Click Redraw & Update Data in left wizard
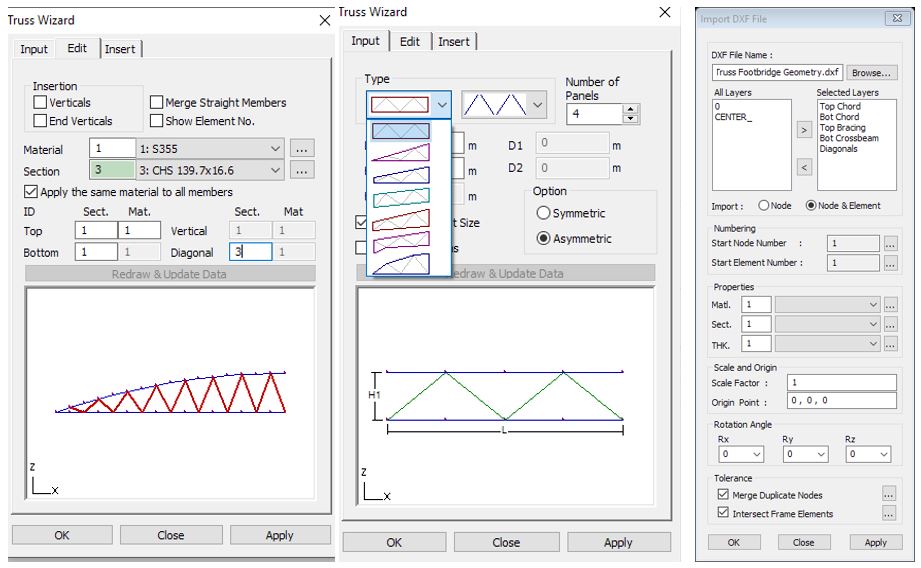The width and height of the screenshot is (921, 568). 170,274
